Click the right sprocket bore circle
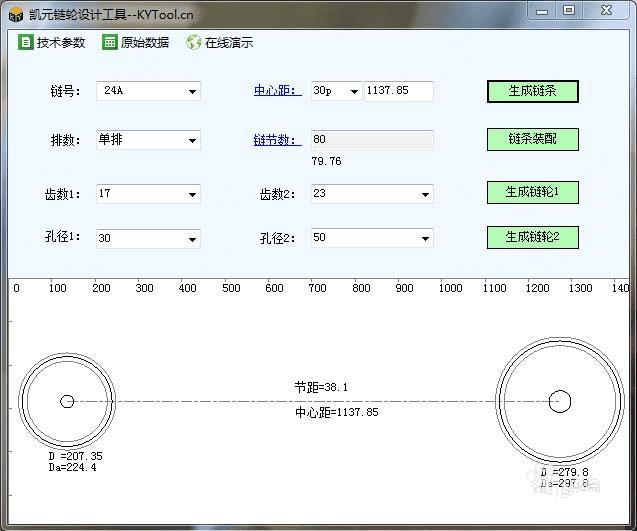637x531 pixels. coord(560,401)
